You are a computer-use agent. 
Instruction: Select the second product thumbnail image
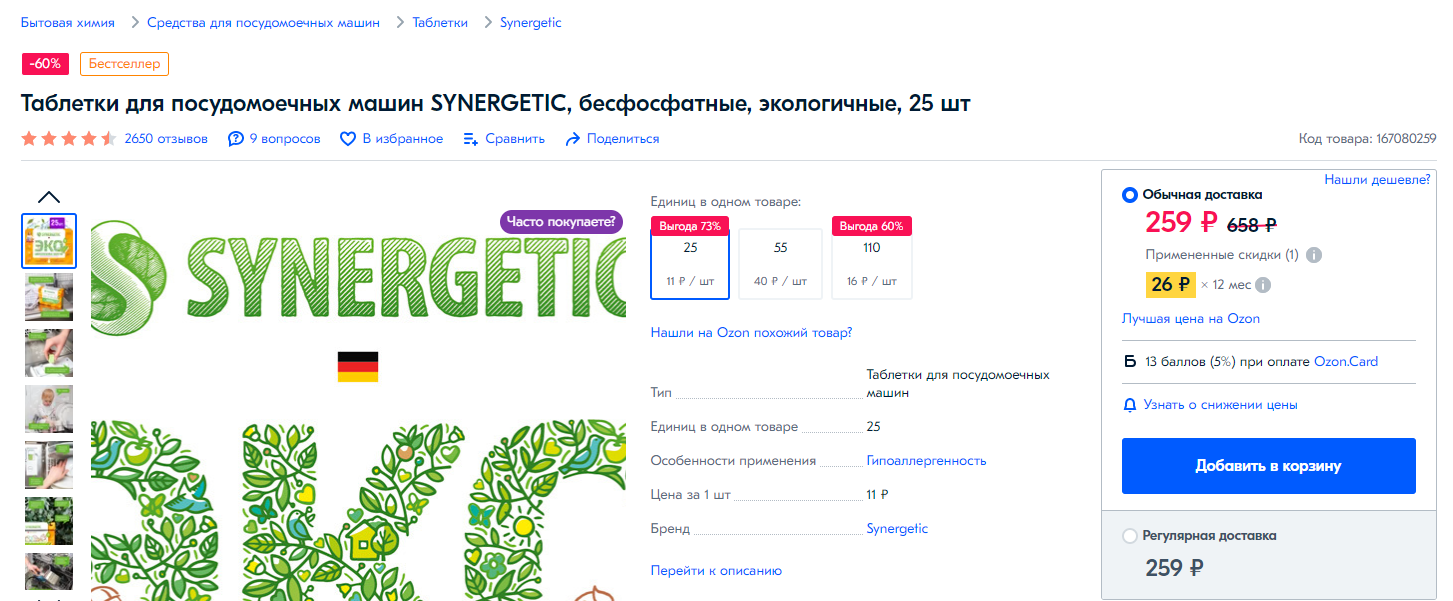tap(49, 297)
